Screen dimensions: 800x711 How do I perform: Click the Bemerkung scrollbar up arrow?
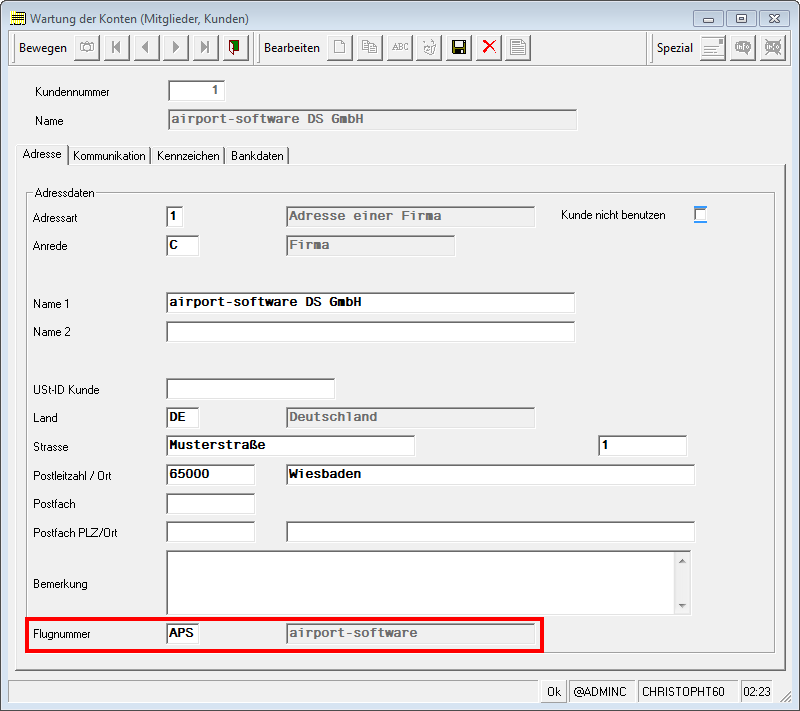pos(682,561)
